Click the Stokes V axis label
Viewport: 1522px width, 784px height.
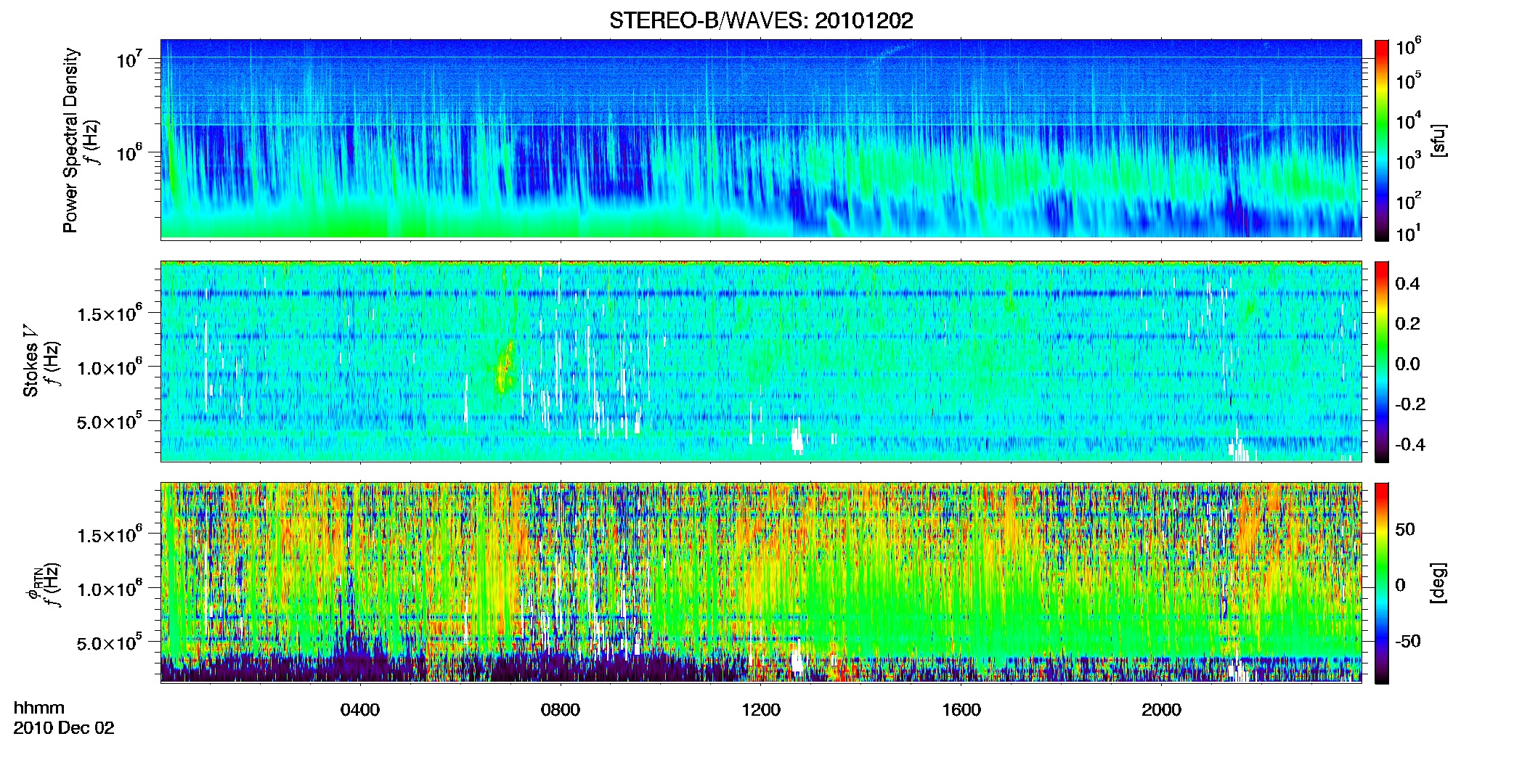point(30,362)
